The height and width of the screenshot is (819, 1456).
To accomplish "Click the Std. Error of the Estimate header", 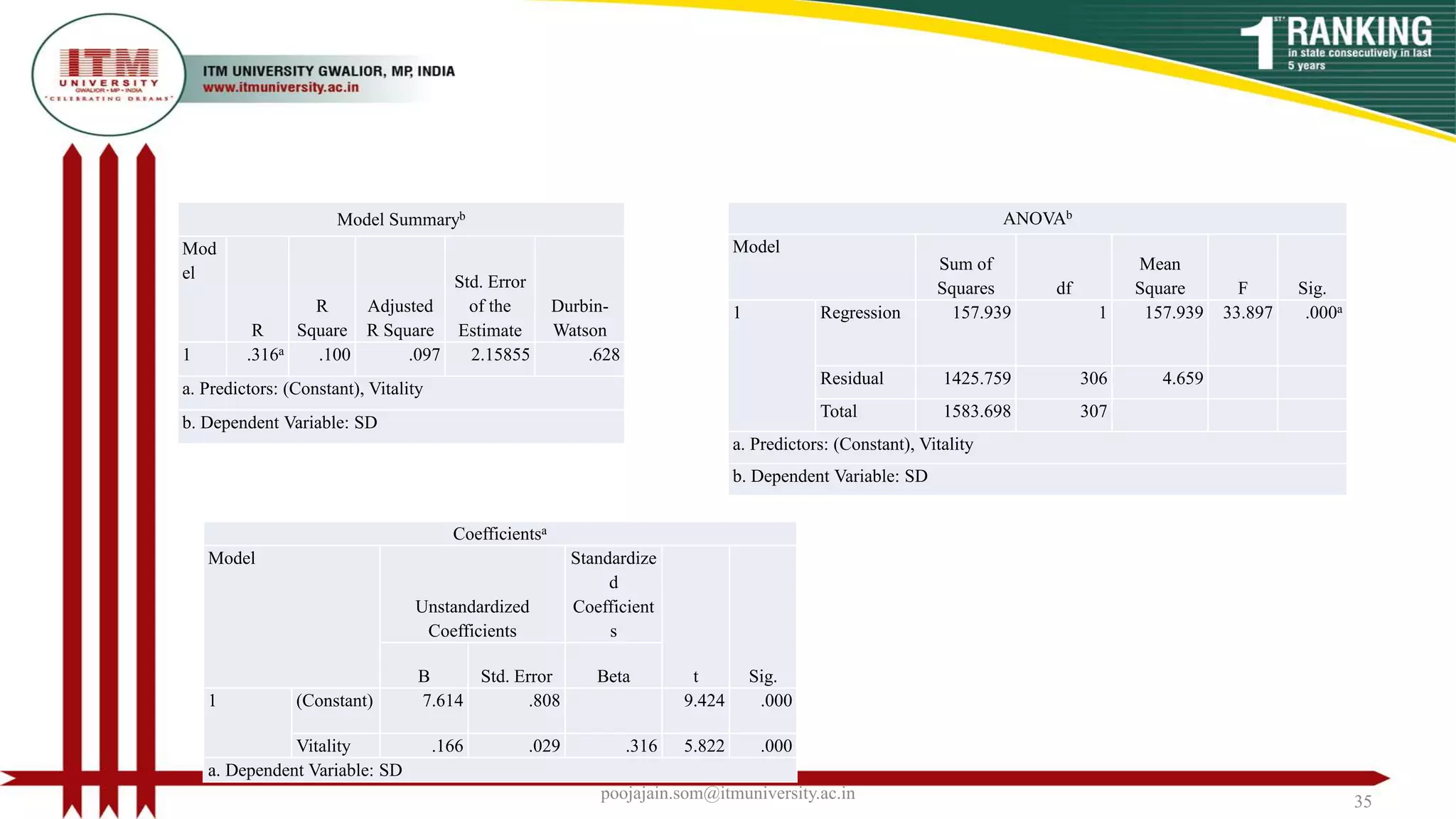I will [490, 306].
